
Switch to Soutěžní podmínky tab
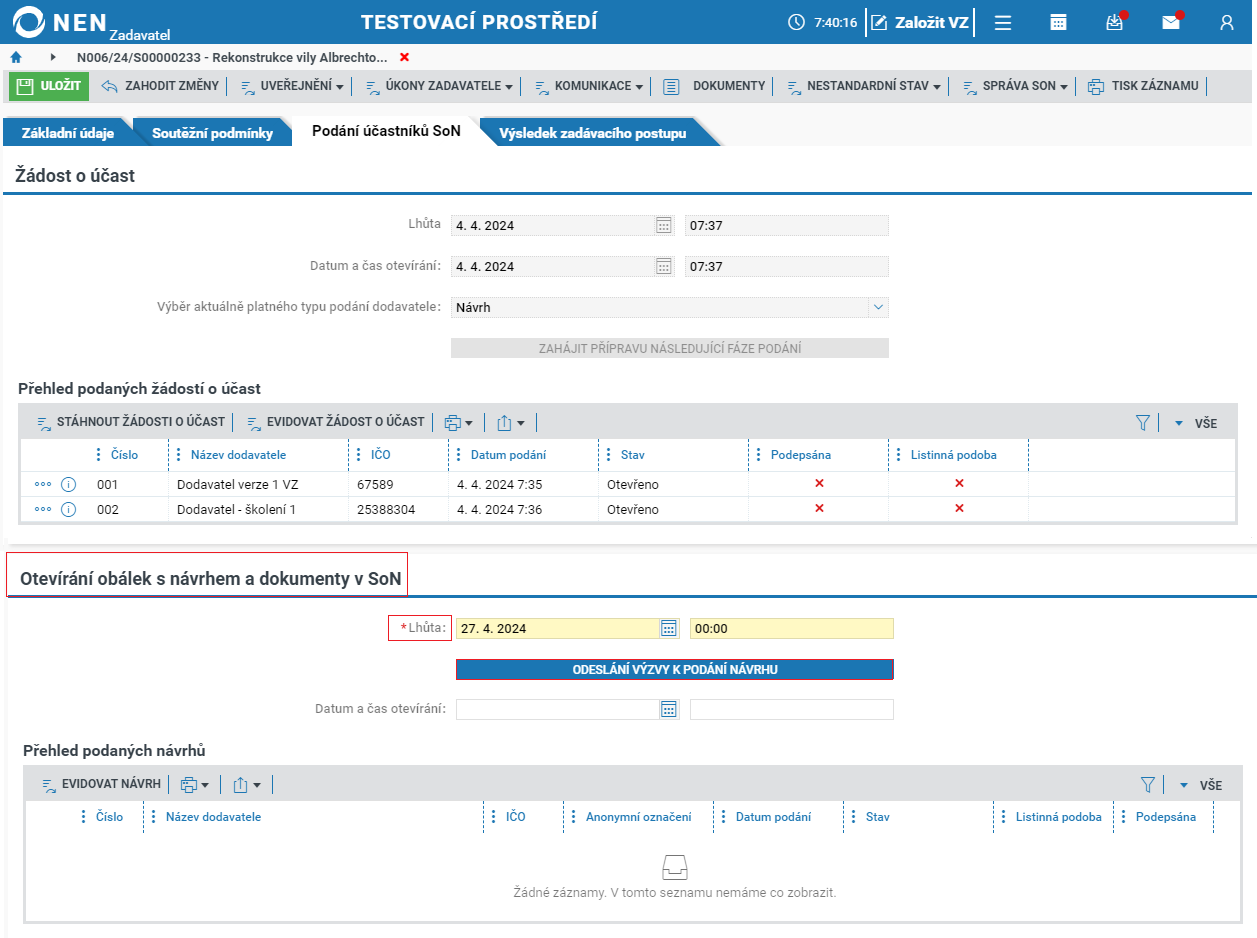tap(212, 133)
